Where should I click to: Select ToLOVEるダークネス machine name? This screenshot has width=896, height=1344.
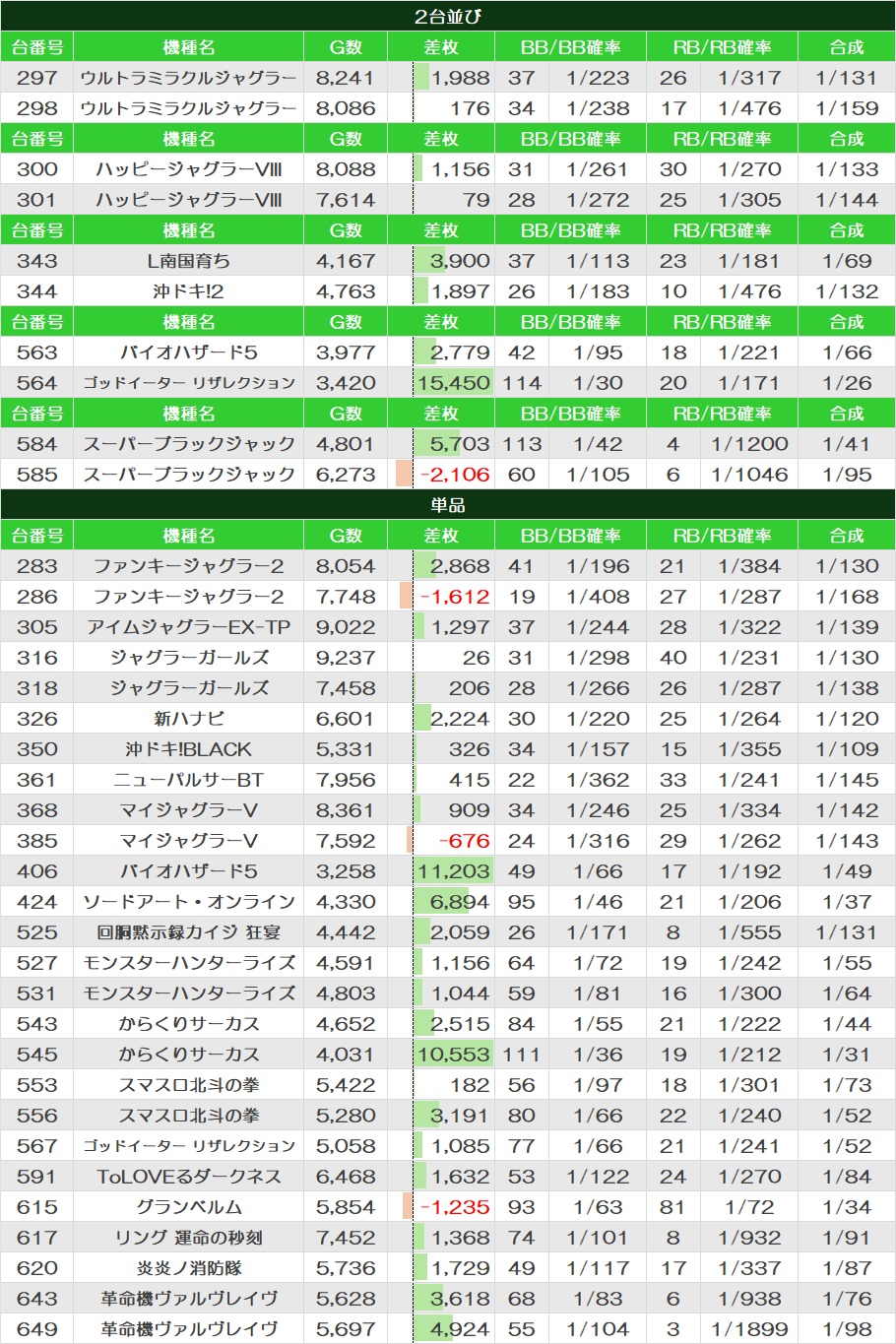(188, 1177)
